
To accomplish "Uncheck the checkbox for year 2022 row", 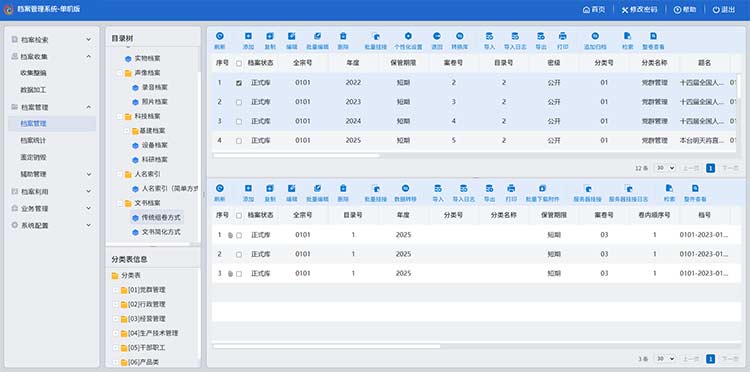I will coord(239,83).
